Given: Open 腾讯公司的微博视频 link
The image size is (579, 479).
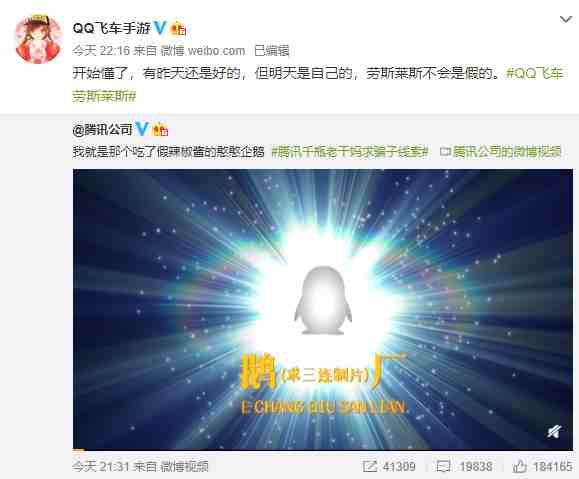Looking at the screenshot, I should point(501,152).
